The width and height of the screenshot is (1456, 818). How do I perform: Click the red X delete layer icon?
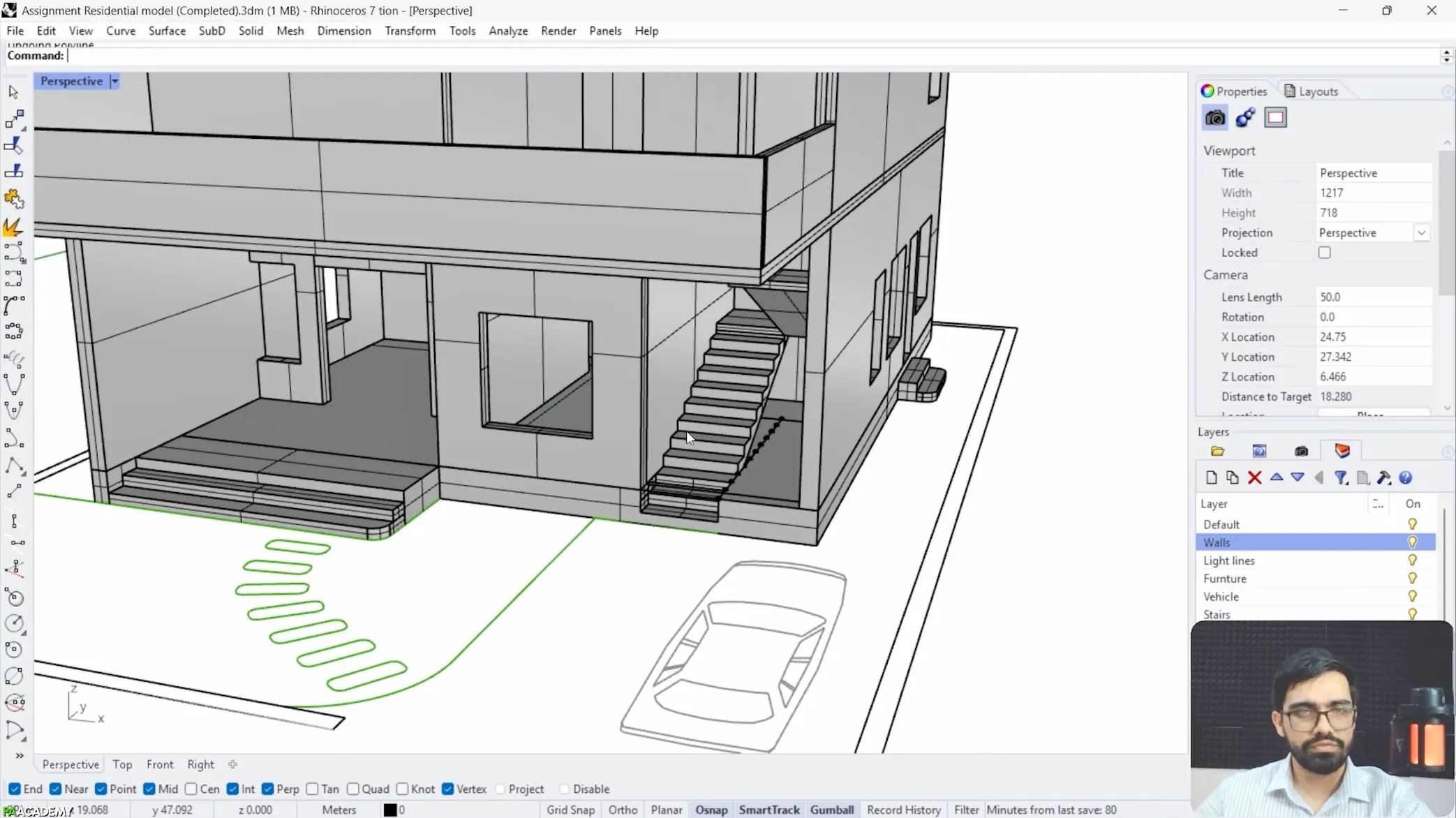coord(1254,478)
